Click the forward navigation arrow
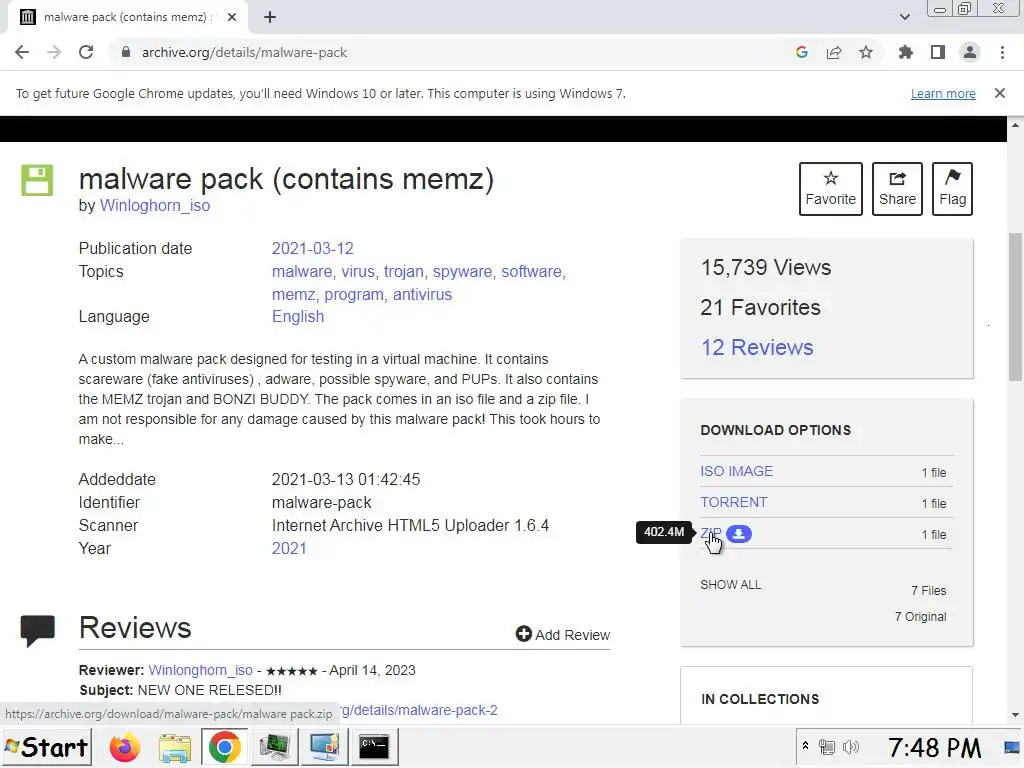1024x768 pixels. pyautogui.click(x=54, y=52)
